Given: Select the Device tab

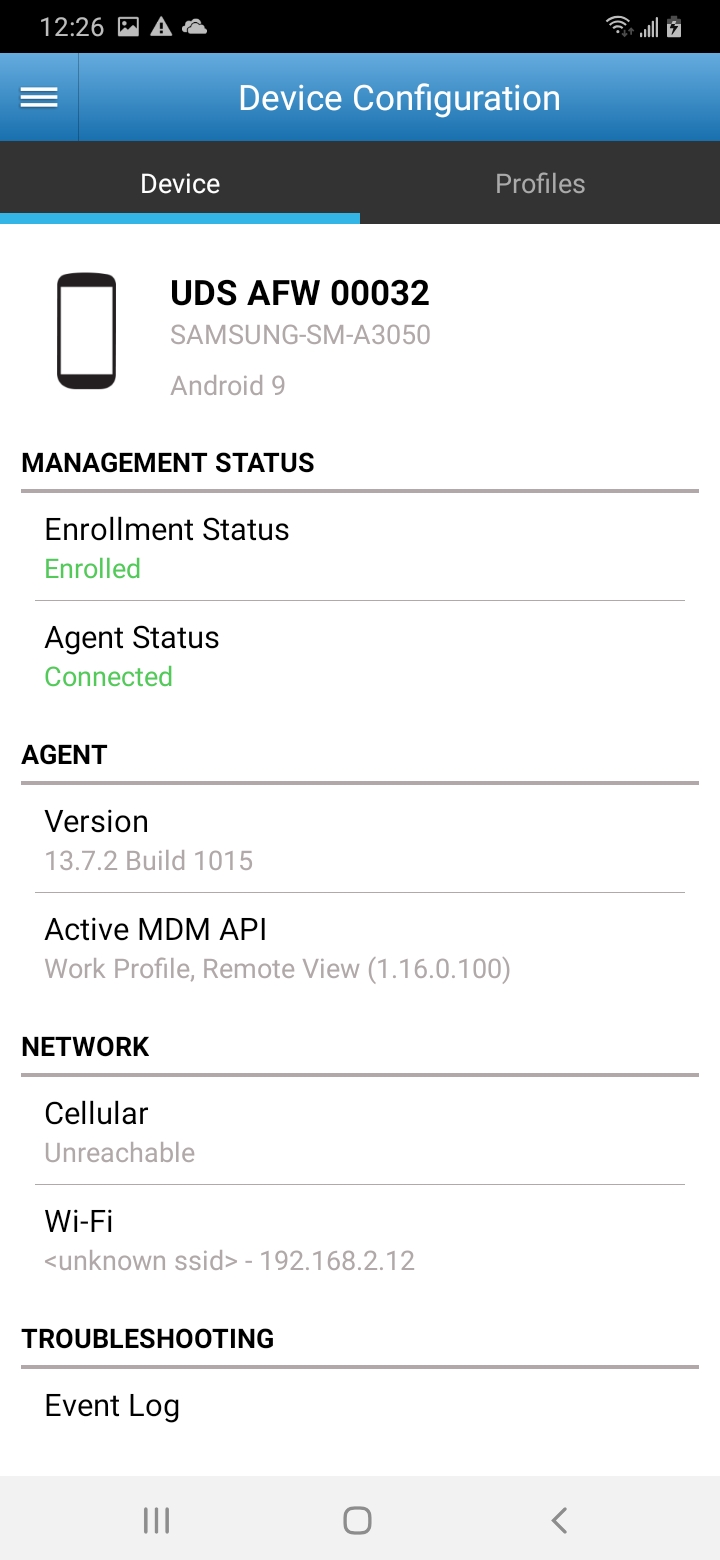Looking at the screenshot, I should 180,184.
